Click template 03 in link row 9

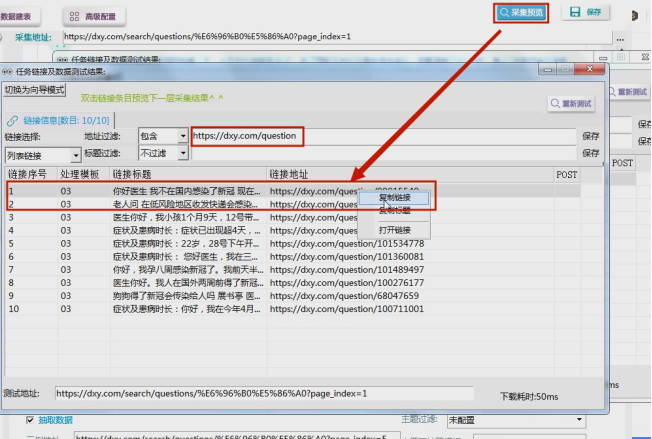click(x=66, y=296)
